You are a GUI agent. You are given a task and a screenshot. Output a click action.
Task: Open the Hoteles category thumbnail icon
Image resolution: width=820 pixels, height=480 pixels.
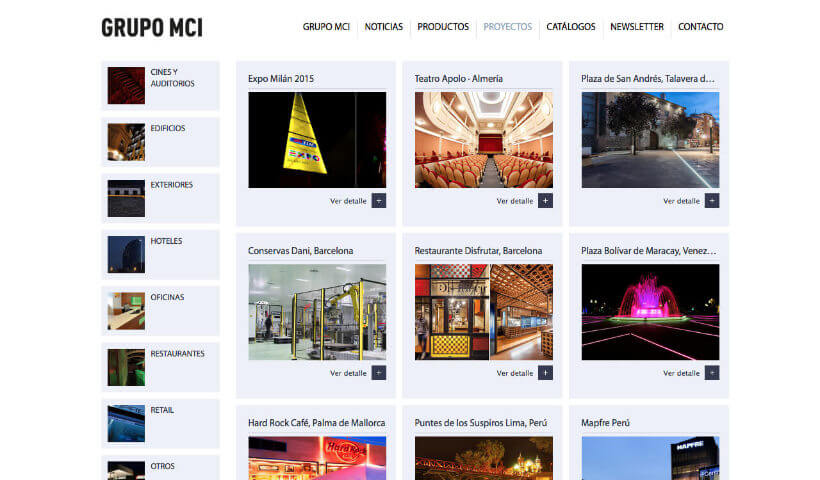coord(126,254)
